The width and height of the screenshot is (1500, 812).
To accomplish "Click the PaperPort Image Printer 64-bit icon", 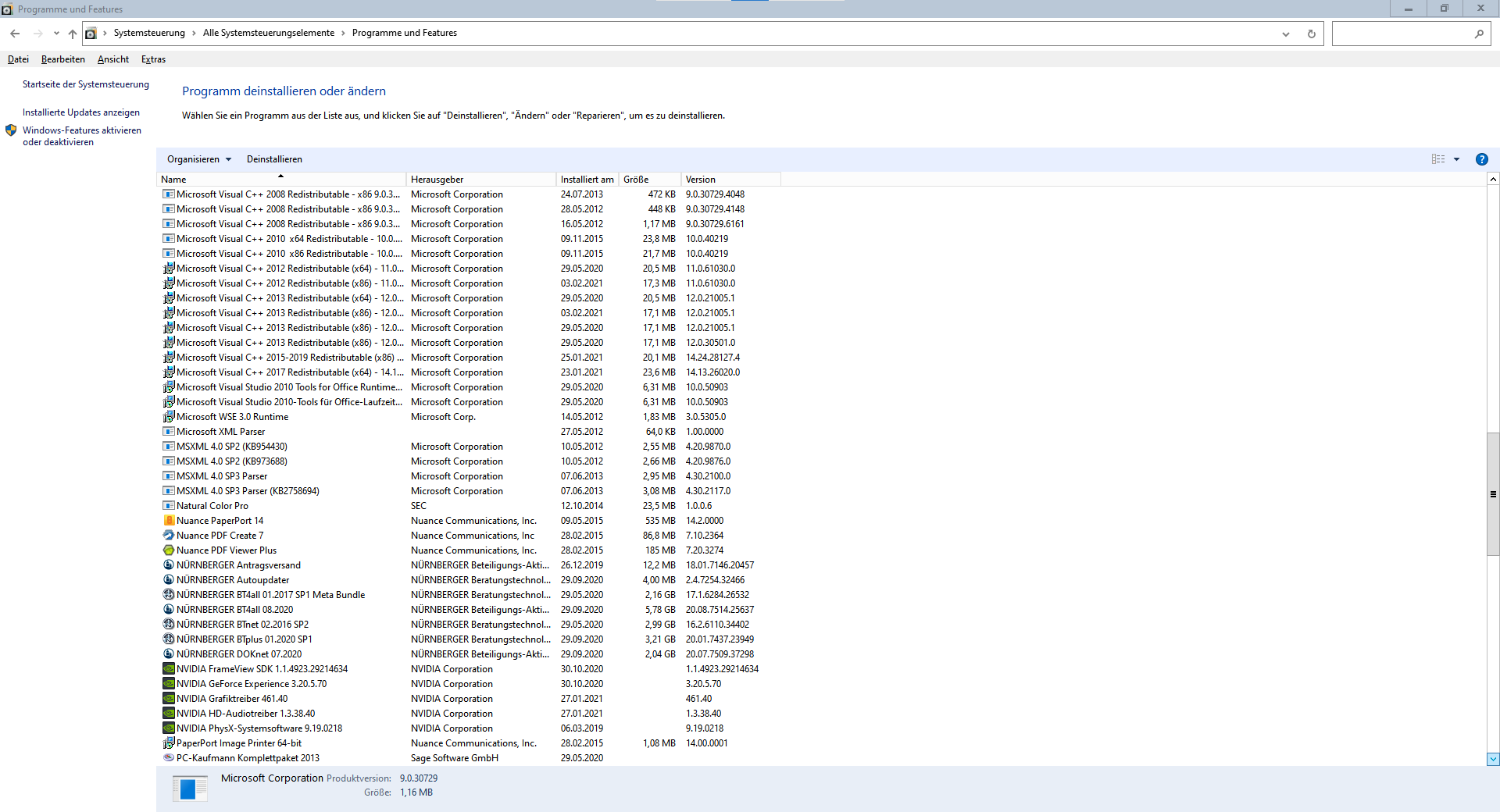I will [168, 743].
